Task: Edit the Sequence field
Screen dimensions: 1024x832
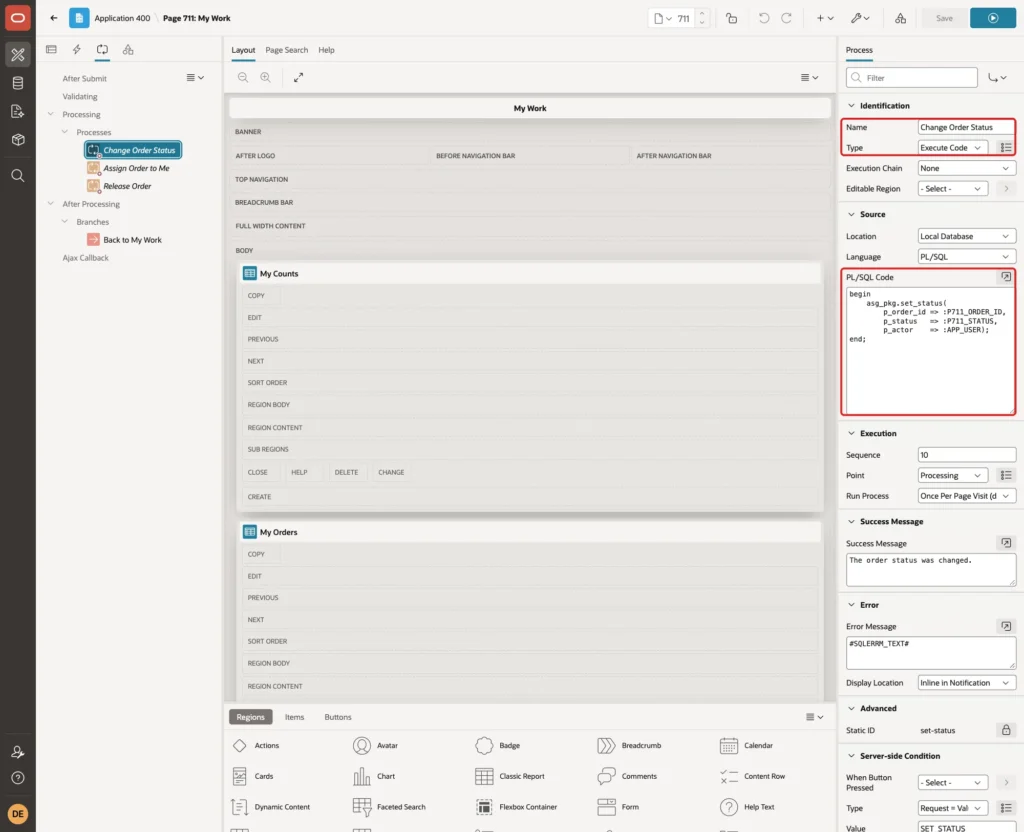Action: [966, 455]
